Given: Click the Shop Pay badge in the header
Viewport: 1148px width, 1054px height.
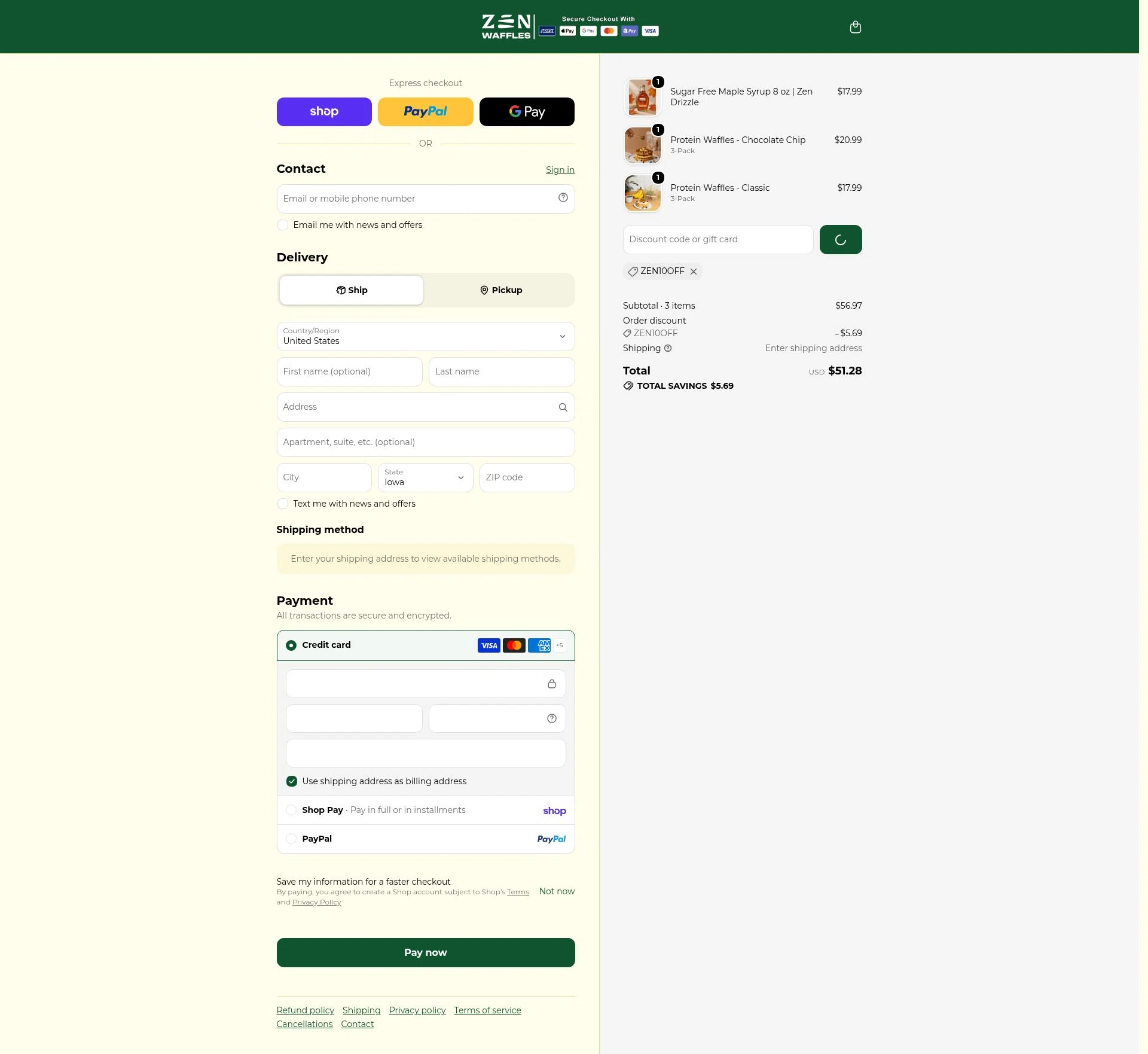Looking at the screenshot, I should tap(630, 31).
